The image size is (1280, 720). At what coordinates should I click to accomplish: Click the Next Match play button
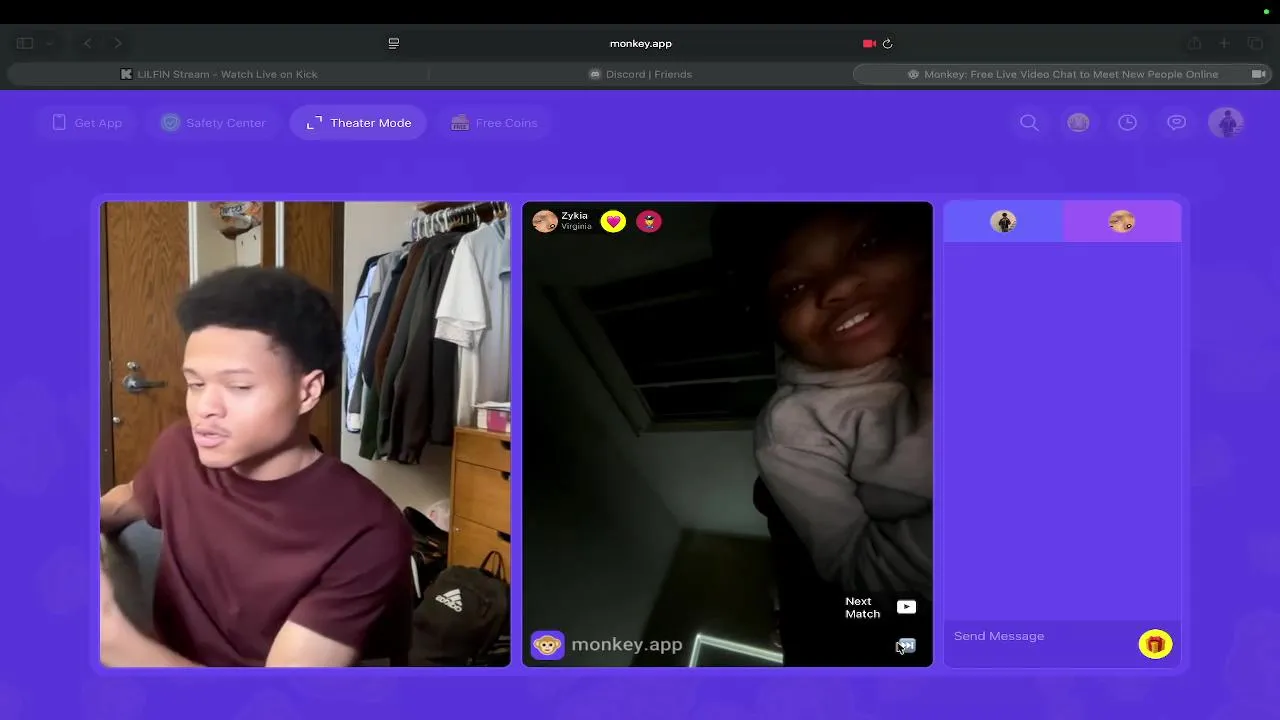(906, 607)
